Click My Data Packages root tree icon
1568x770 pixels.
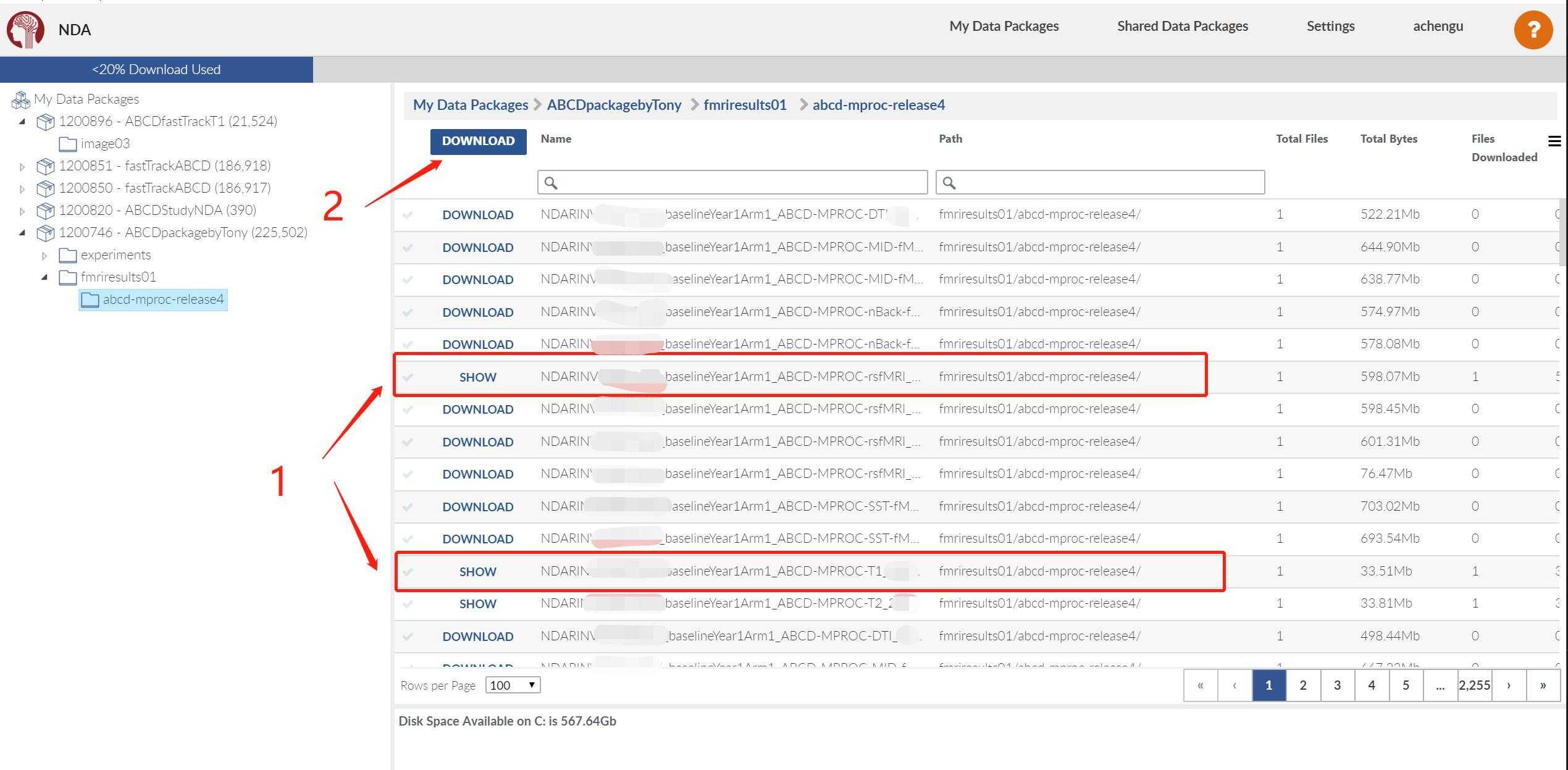click(20, 99)
